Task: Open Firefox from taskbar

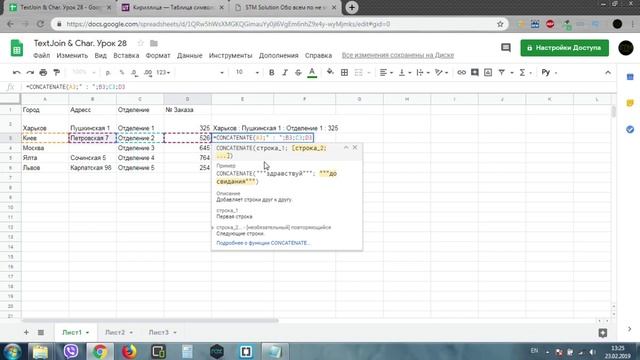Action: 129,351
